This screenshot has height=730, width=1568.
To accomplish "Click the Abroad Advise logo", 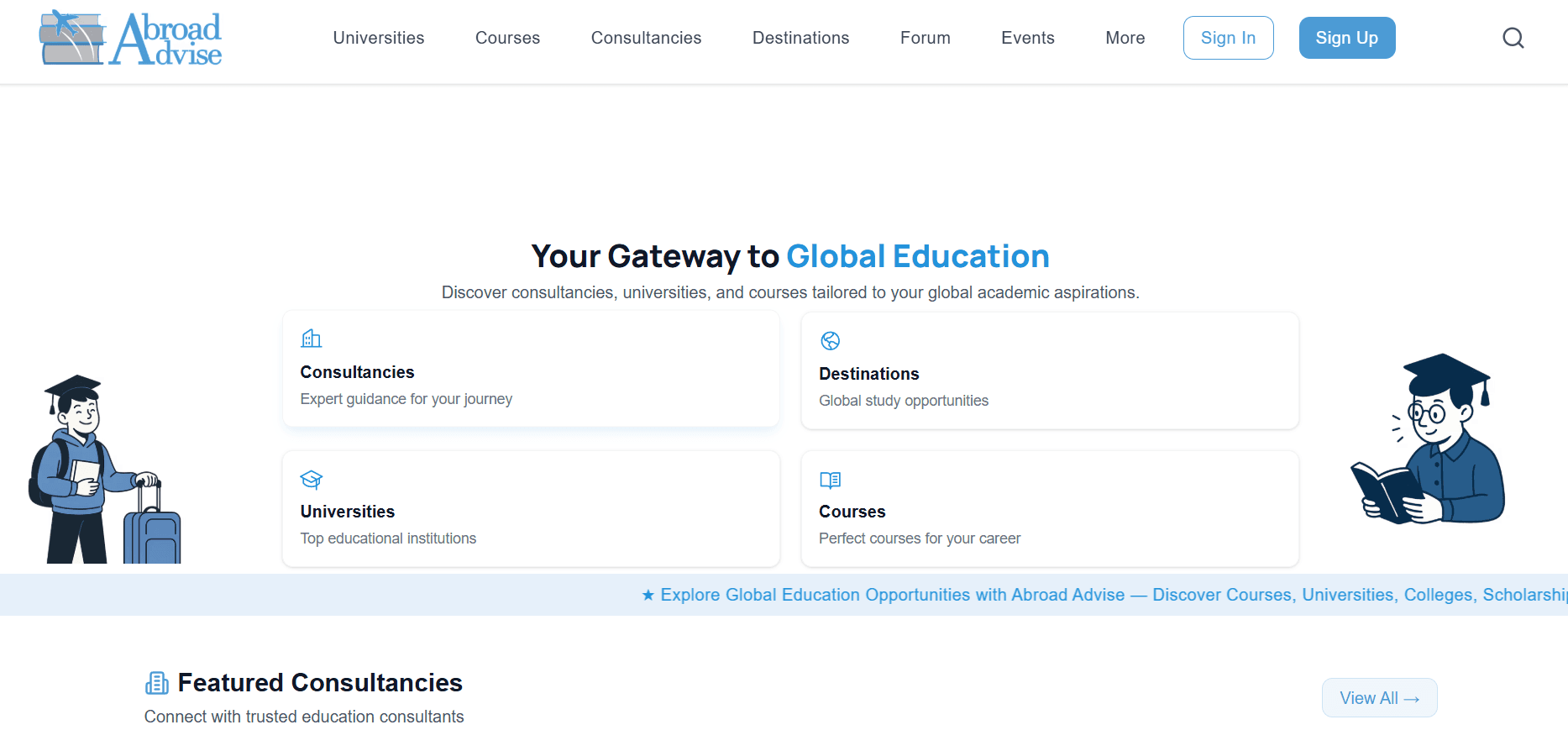I will point(130,38).
